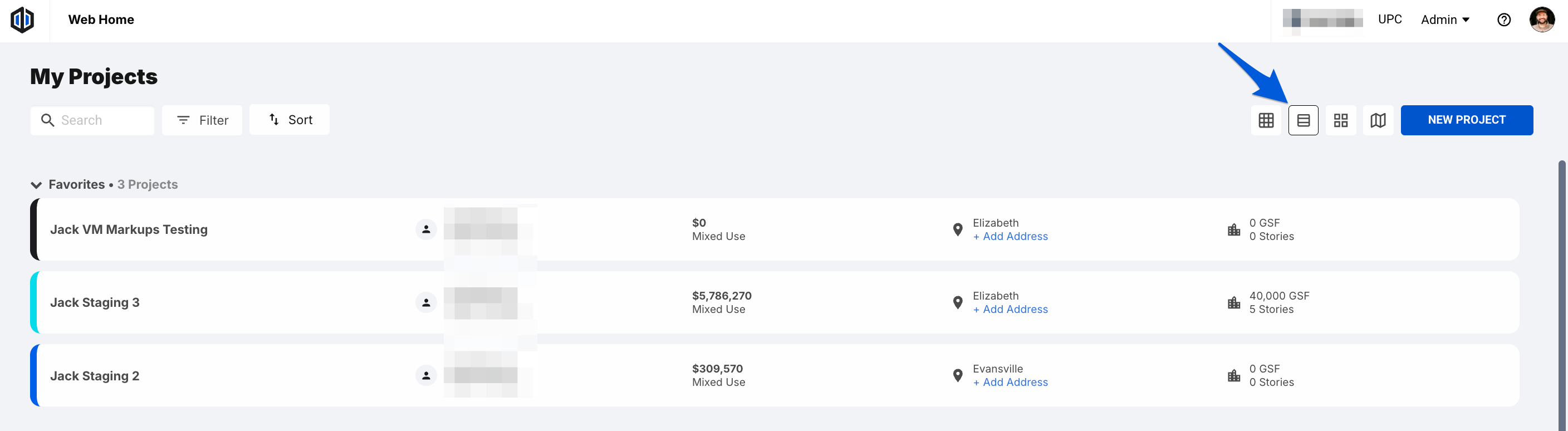
Task: Select the UPC header item
Action: click(x=1390, y=19)
